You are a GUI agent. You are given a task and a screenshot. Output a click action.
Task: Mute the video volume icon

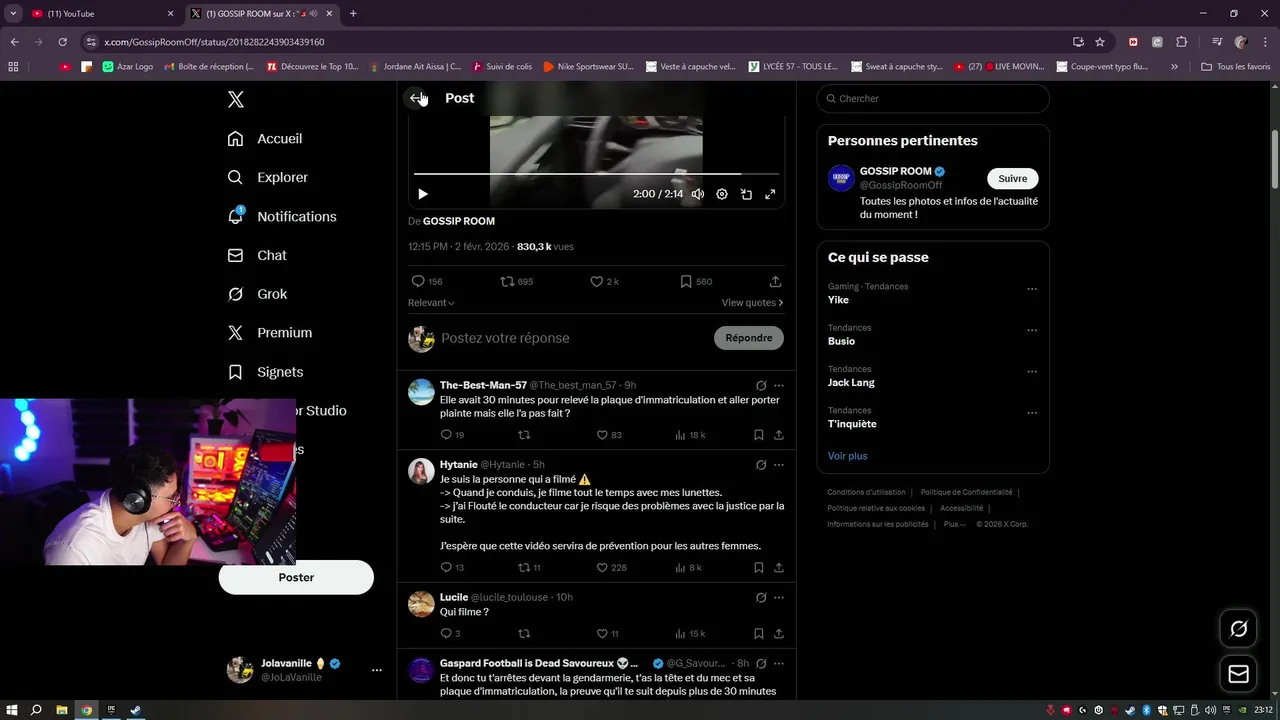pos(698,194)
